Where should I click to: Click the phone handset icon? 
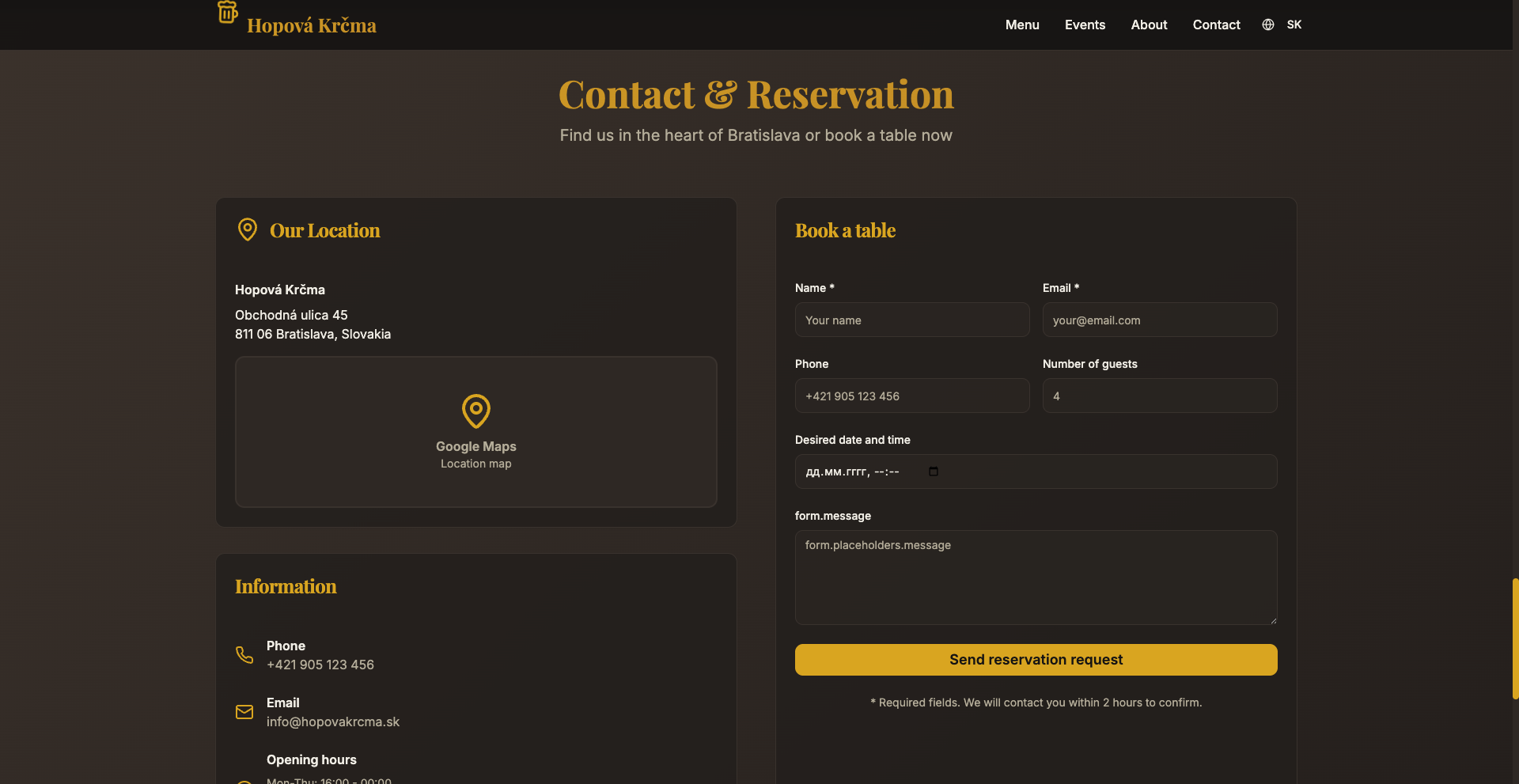click(244, 655)
